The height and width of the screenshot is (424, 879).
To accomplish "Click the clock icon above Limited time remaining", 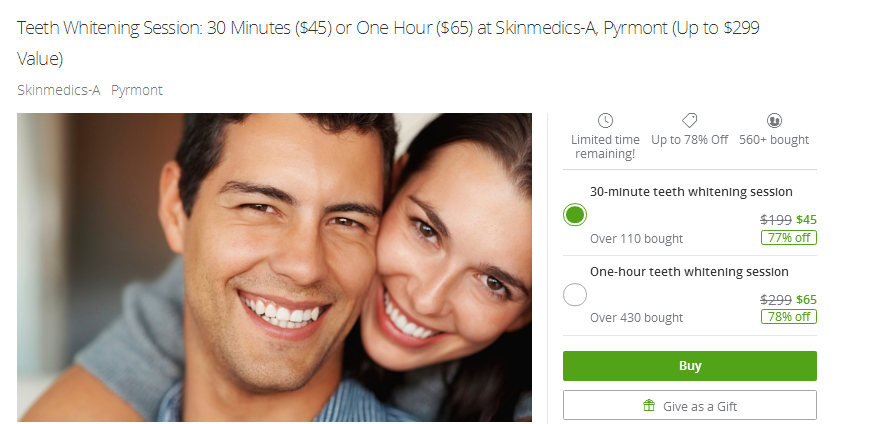I will tap(605, 121).
